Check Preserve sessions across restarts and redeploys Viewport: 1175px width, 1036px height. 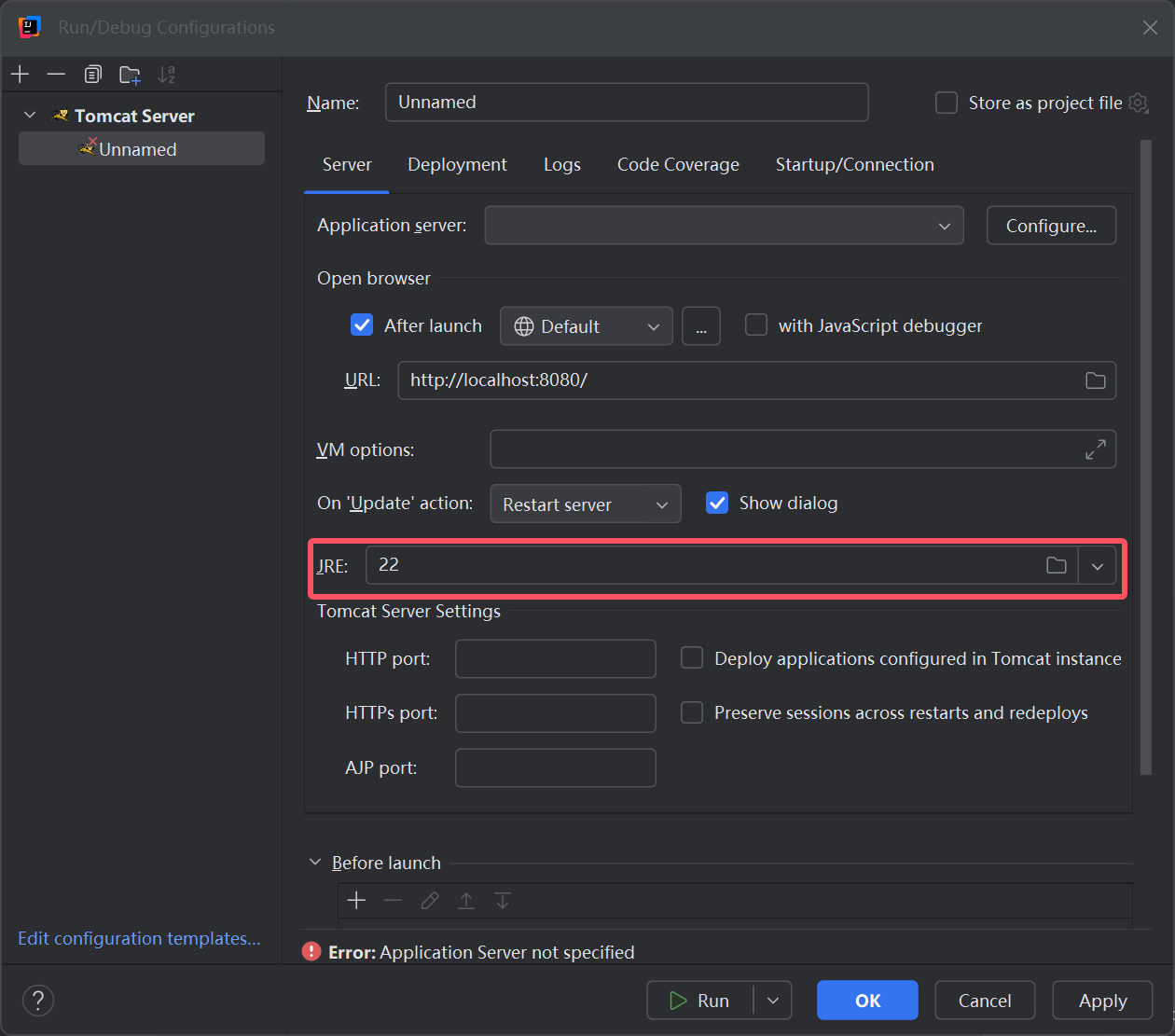pyautogui.click(x=692, y=712)
